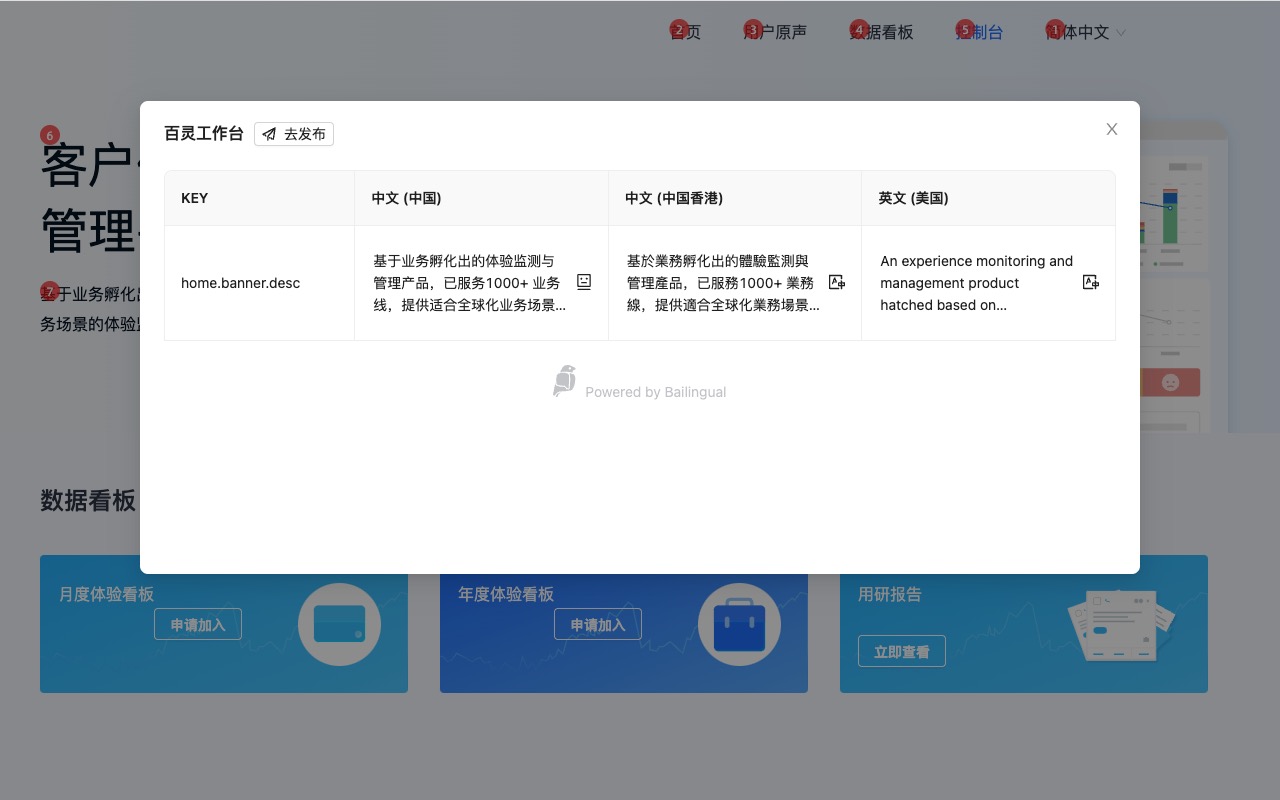Click the Bailingual bird logo
The width and height of the screenshot is (1280, 800).
tap(563, 380)
